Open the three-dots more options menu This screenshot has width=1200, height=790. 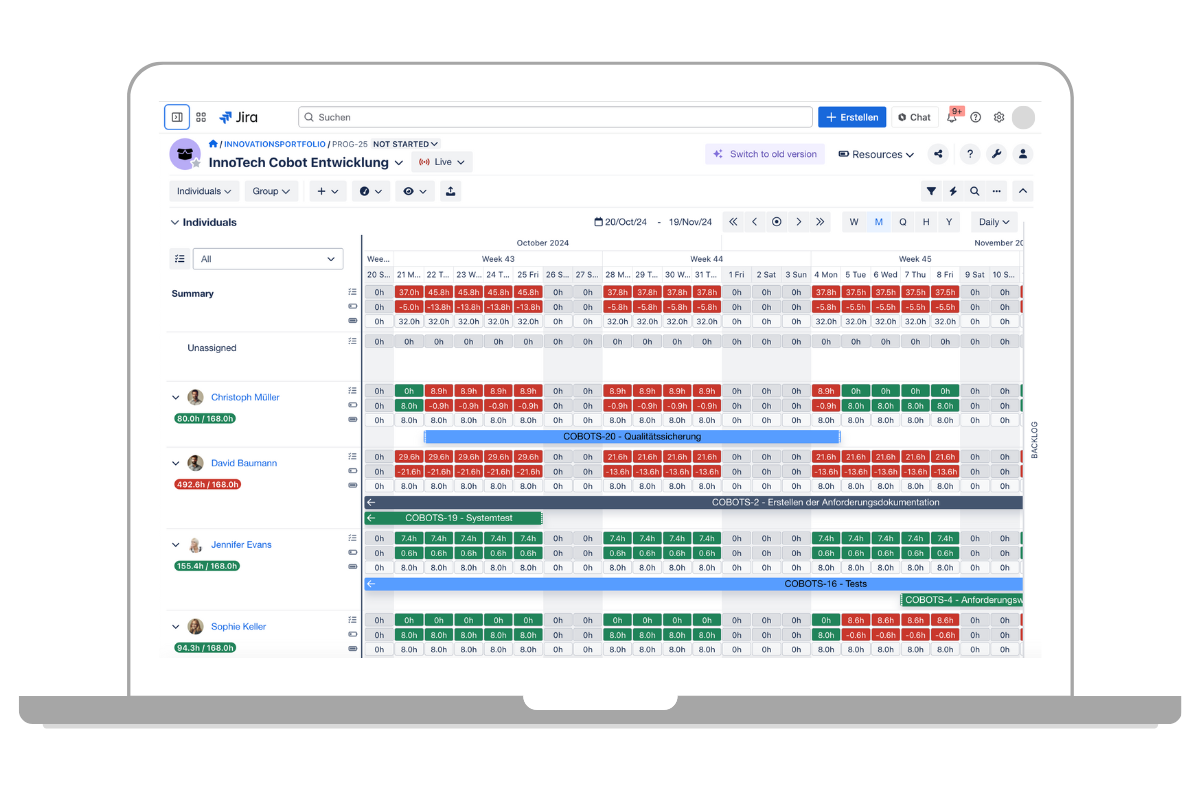tap(996, 191)
